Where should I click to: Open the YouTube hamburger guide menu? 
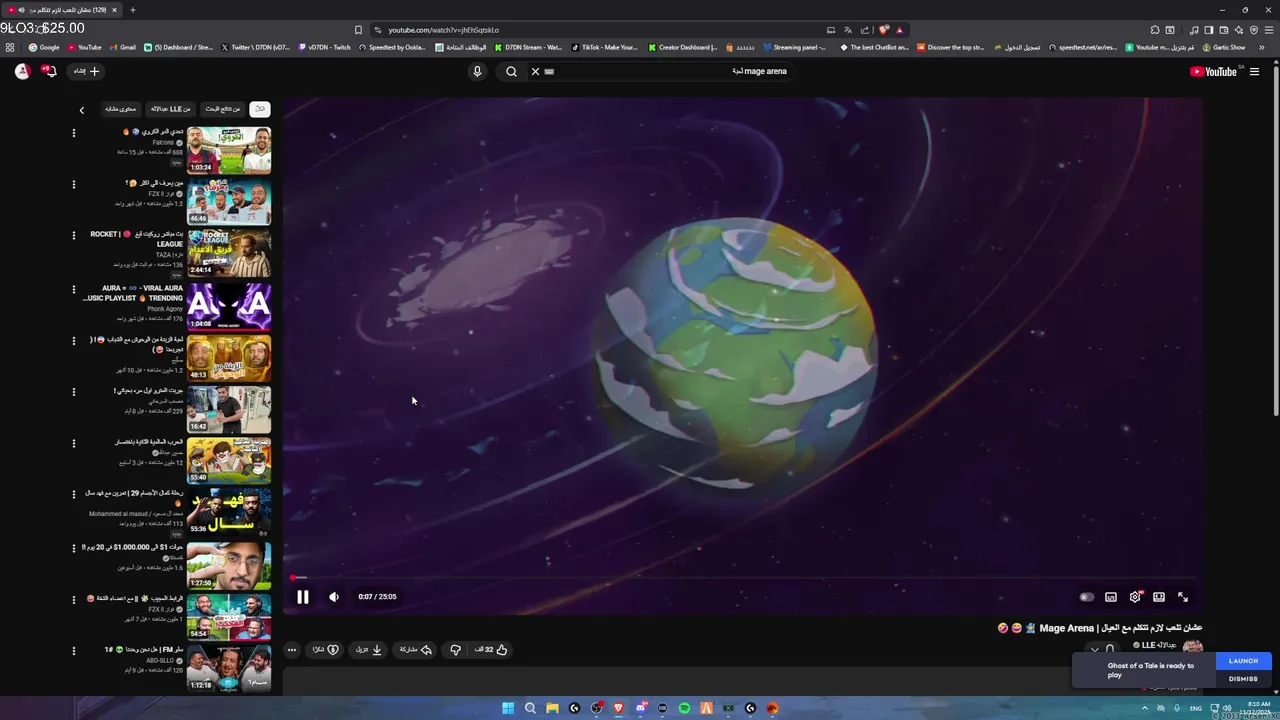[x=1254, y=71]
